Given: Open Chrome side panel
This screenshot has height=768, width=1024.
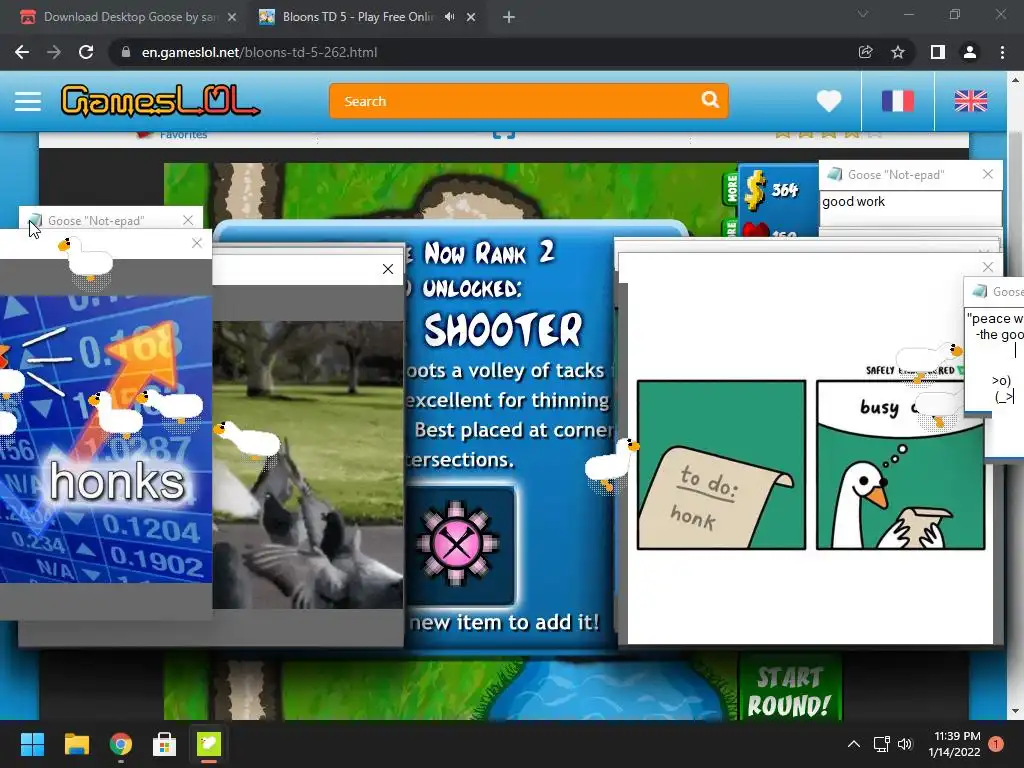Looking at the screenshot, I should (x=938, y=52).
